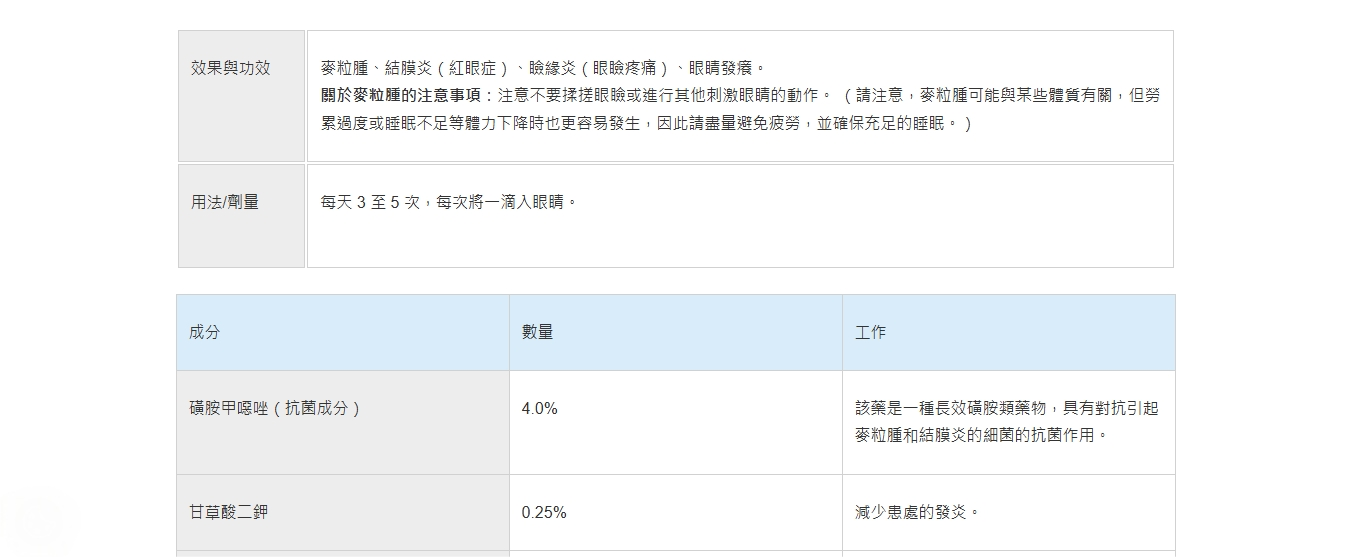Select the 工作 column header
This screenshot has height=557, width=1351.
coord(870,332)
